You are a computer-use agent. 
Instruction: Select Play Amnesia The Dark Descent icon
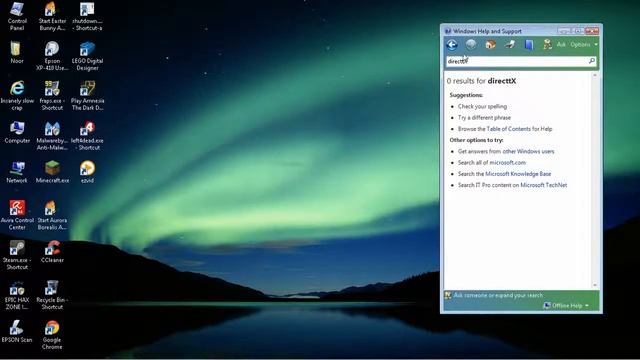[87, 96]
